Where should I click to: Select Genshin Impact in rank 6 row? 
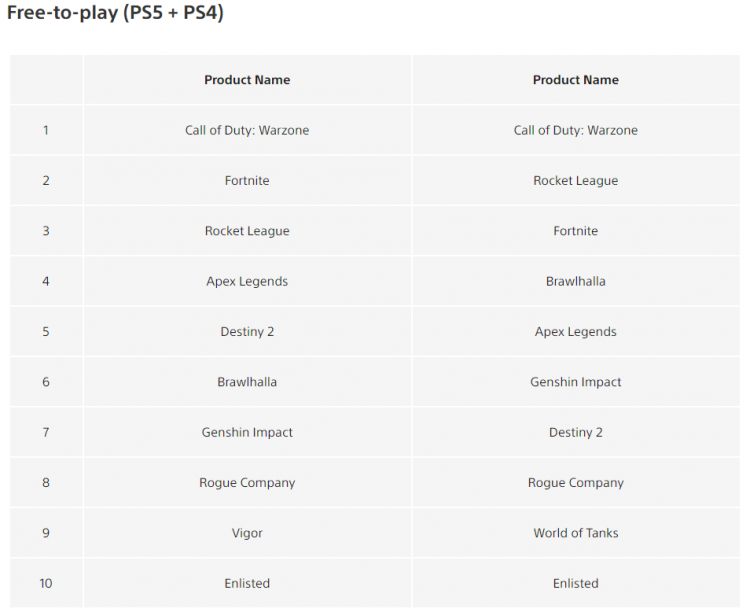[x=576, y=382]
